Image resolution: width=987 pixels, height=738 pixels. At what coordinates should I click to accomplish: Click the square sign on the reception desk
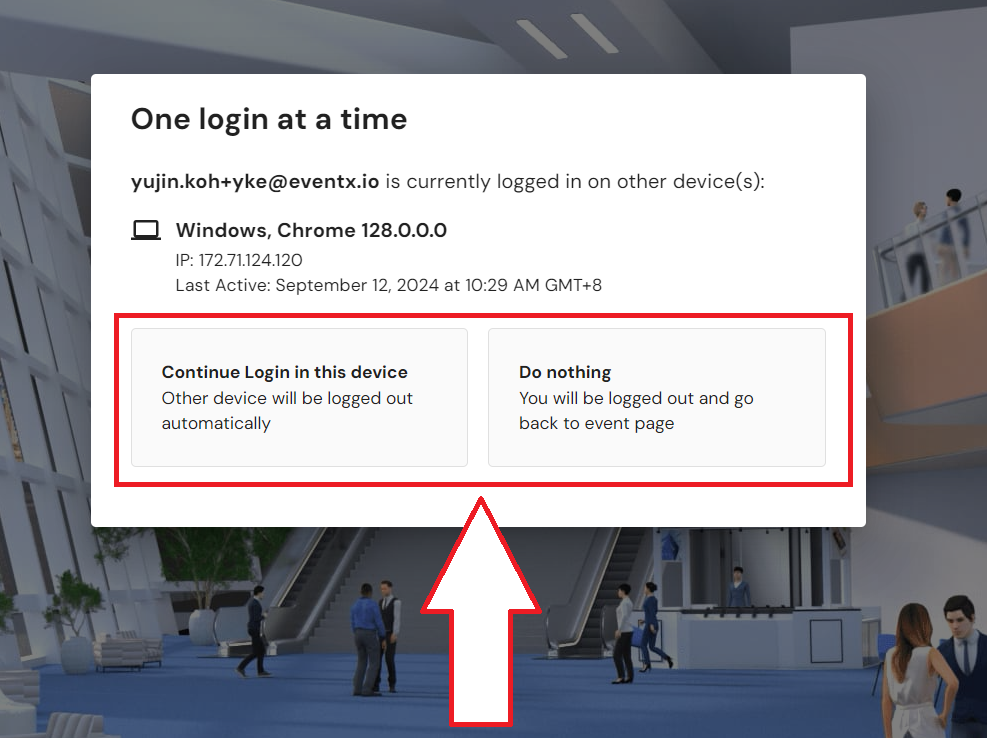[x=826, y=641]
